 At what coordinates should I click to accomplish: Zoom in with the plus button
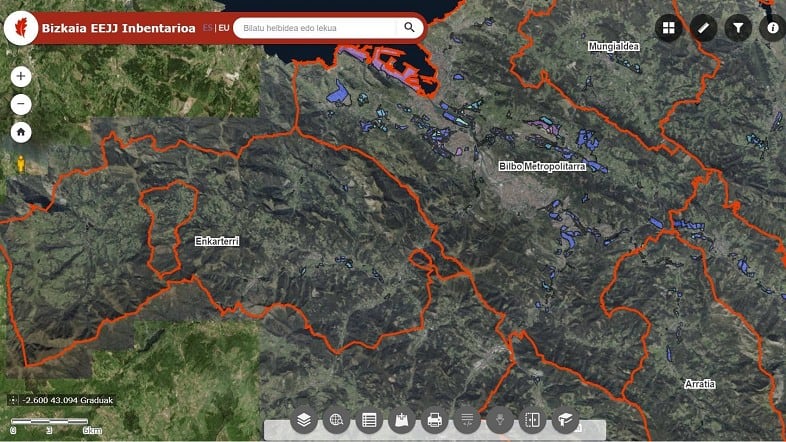coord(21,76)
